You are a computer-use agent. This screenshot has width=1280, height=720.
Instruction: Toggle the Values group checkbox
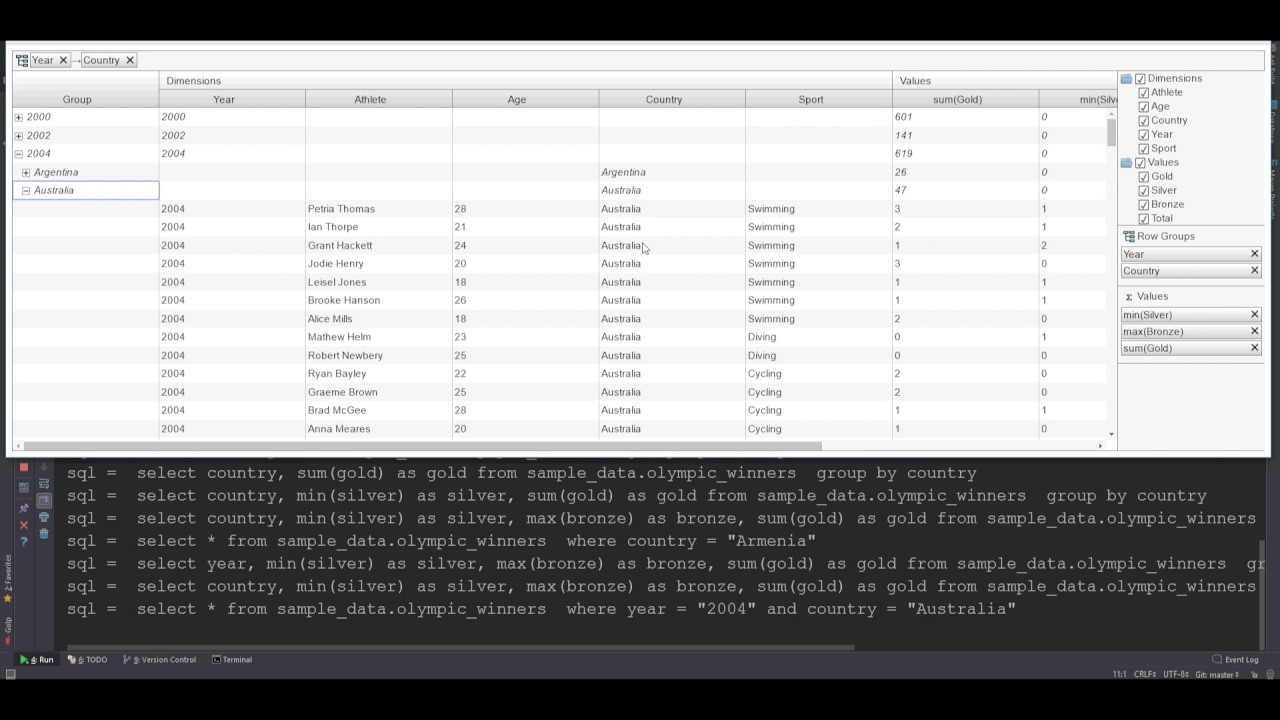coord(1140,162)
